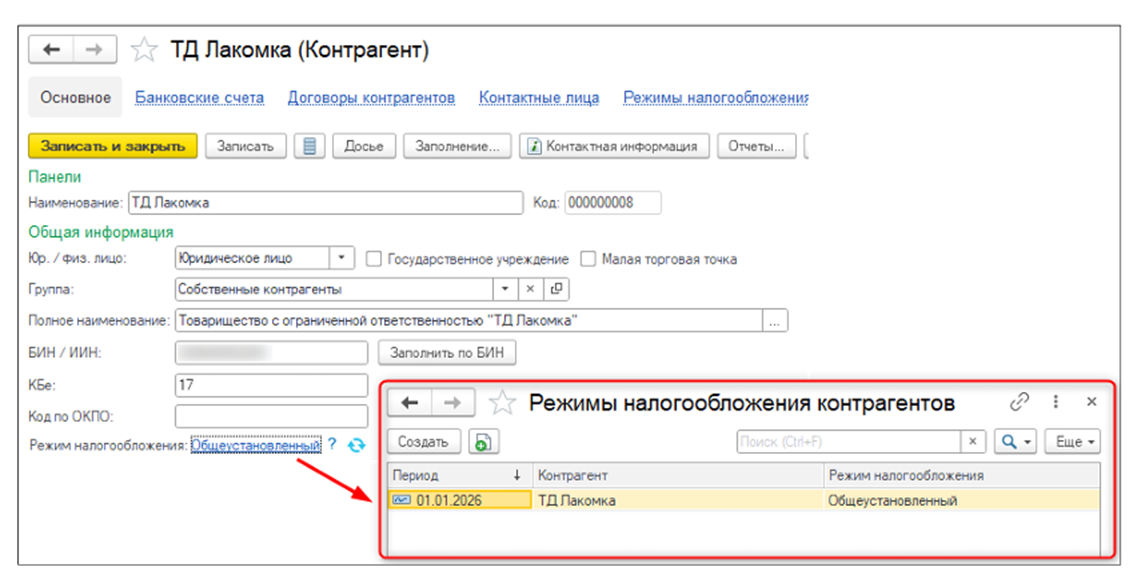Screen dimensions: 1145x587
Task: Switch to the Основное tab
Action: pos(75,97)
